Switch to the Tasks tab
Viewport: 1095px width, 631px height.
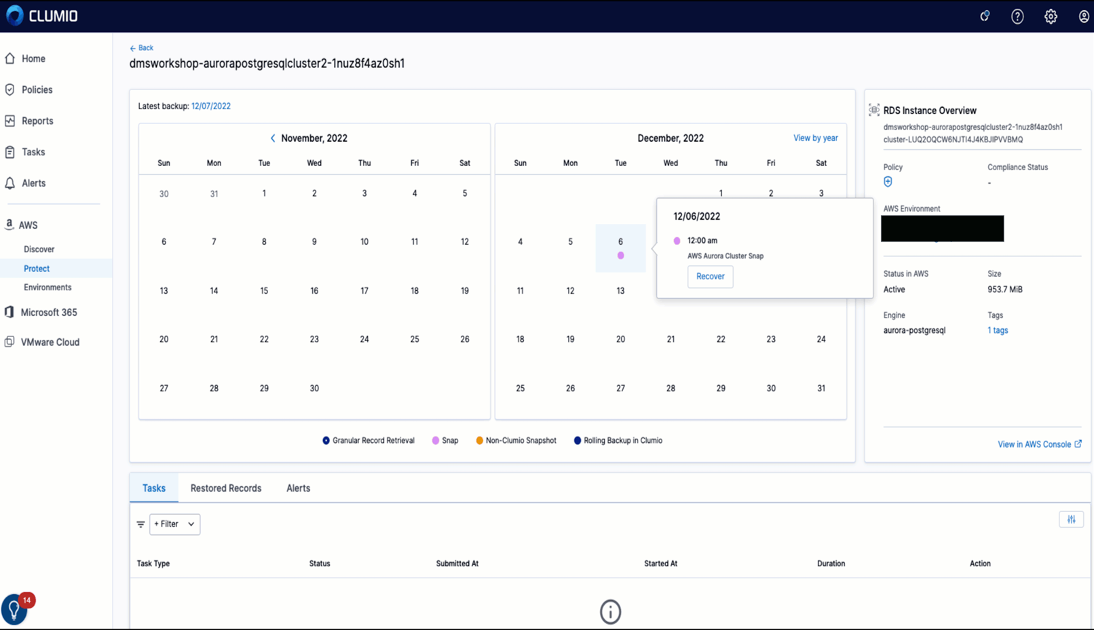point(154,488)
